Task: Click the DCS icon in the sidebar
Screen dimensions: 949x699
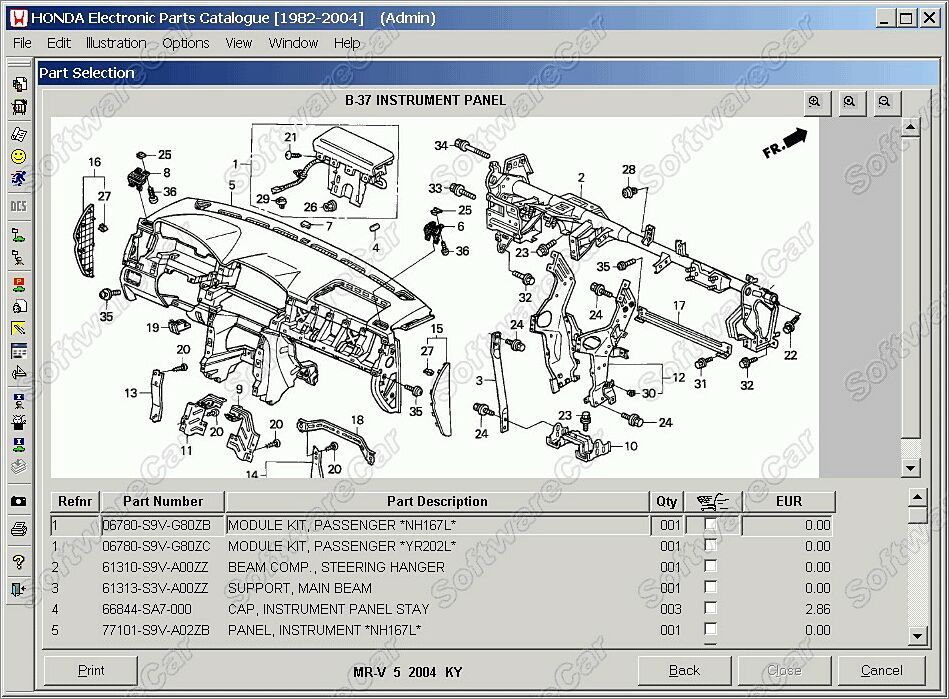Action: [19, 206]
